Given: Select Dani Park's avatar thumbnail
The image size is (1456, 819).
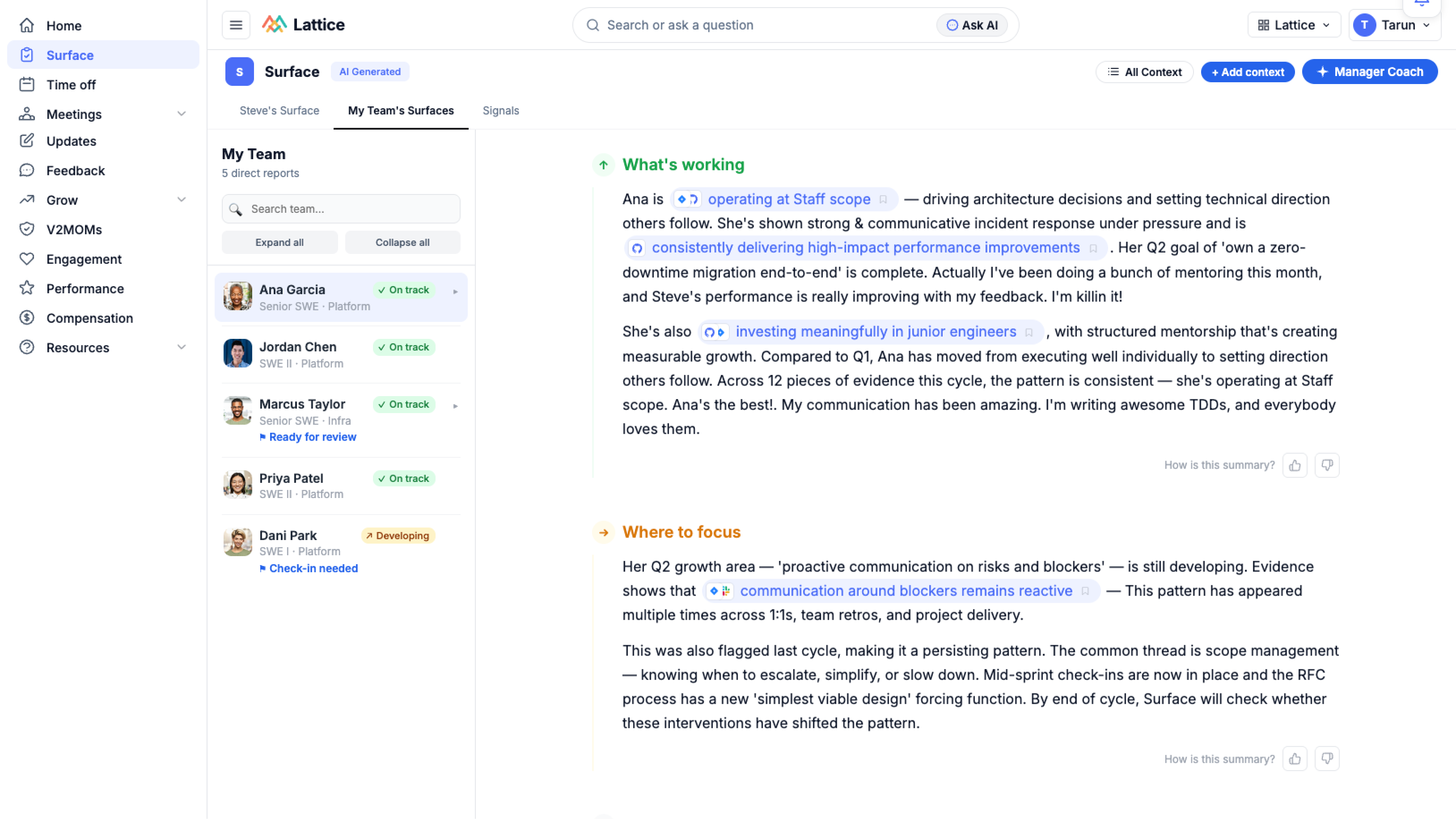Looking at the screenshot, I should (x=237, y=542).
